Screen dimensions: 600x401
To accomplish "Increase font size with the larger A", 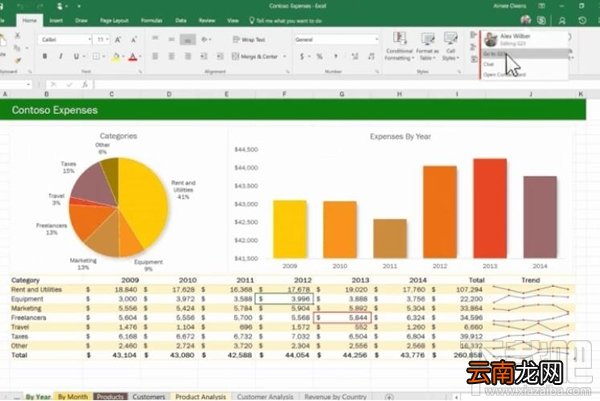I will [118, 39].
